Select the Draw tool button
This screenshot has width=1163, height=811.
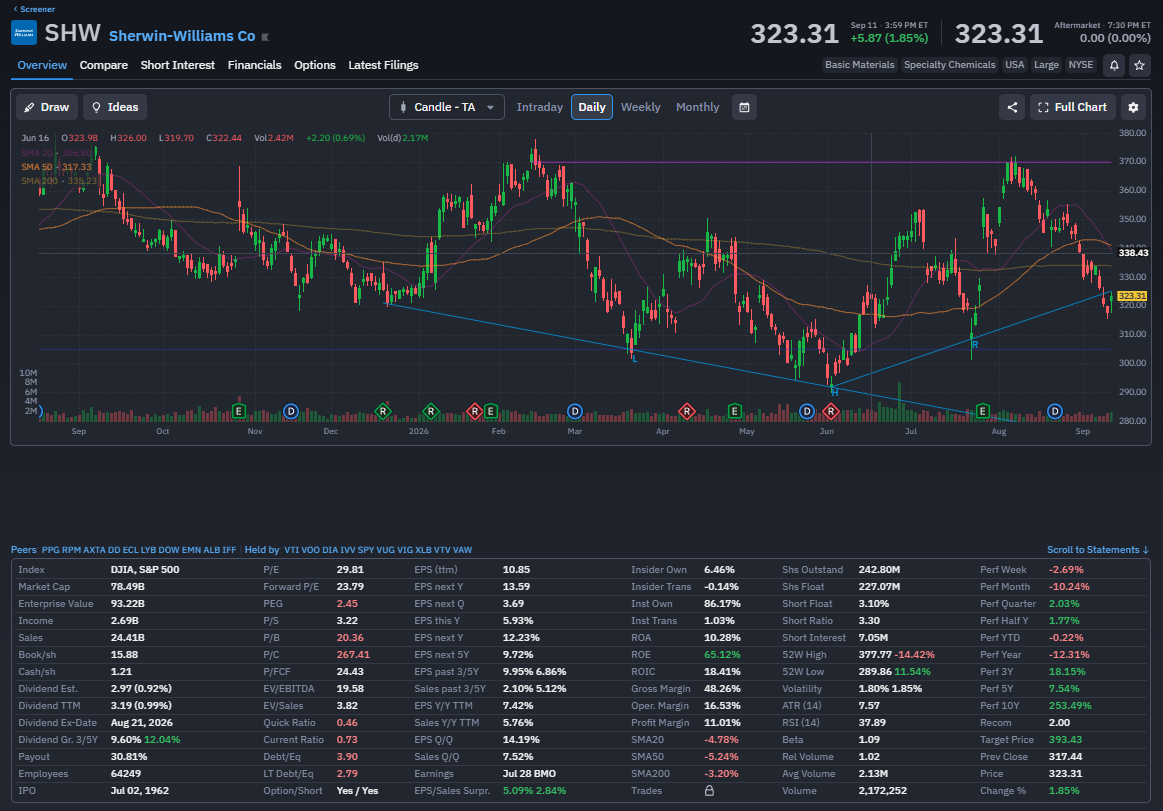point(47,107)
